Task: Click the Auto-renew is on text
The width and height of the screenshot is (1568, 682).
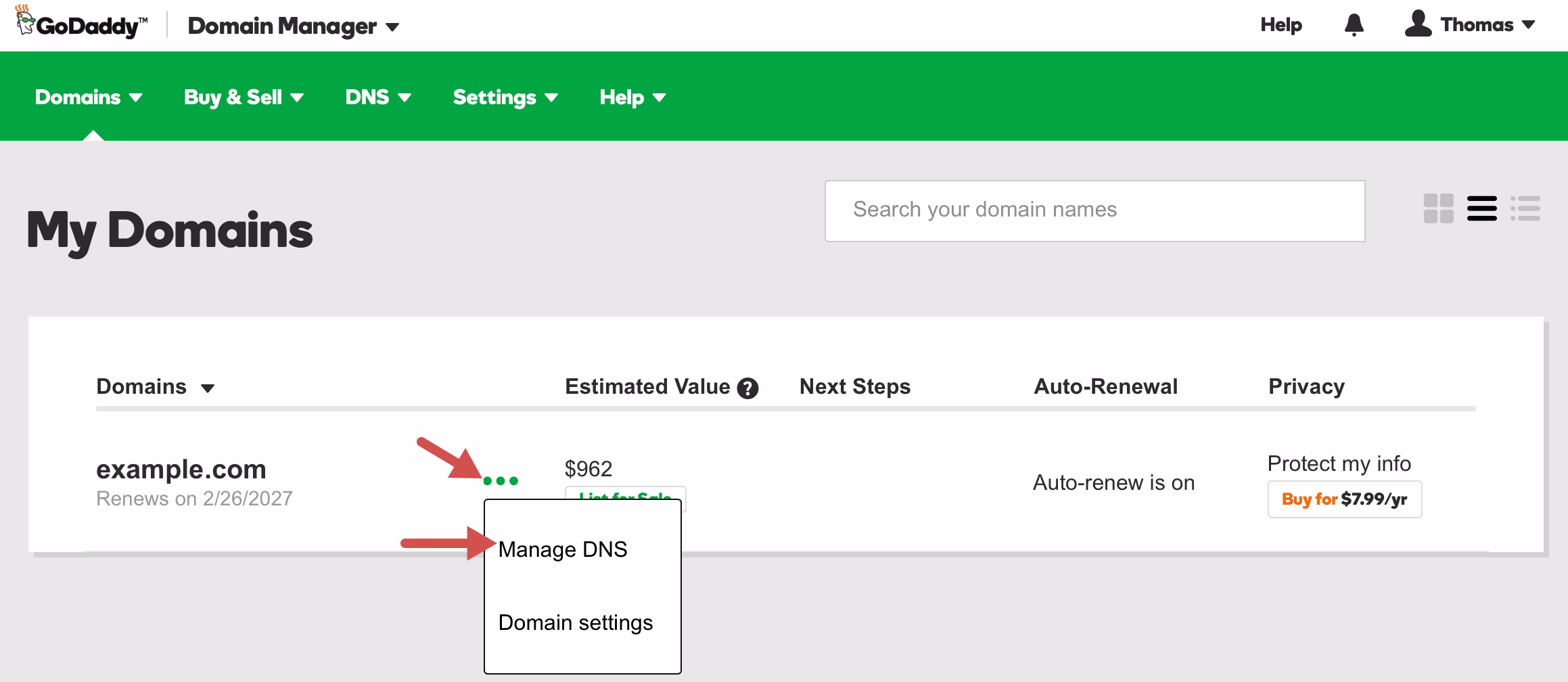Action: (1114, 483)
